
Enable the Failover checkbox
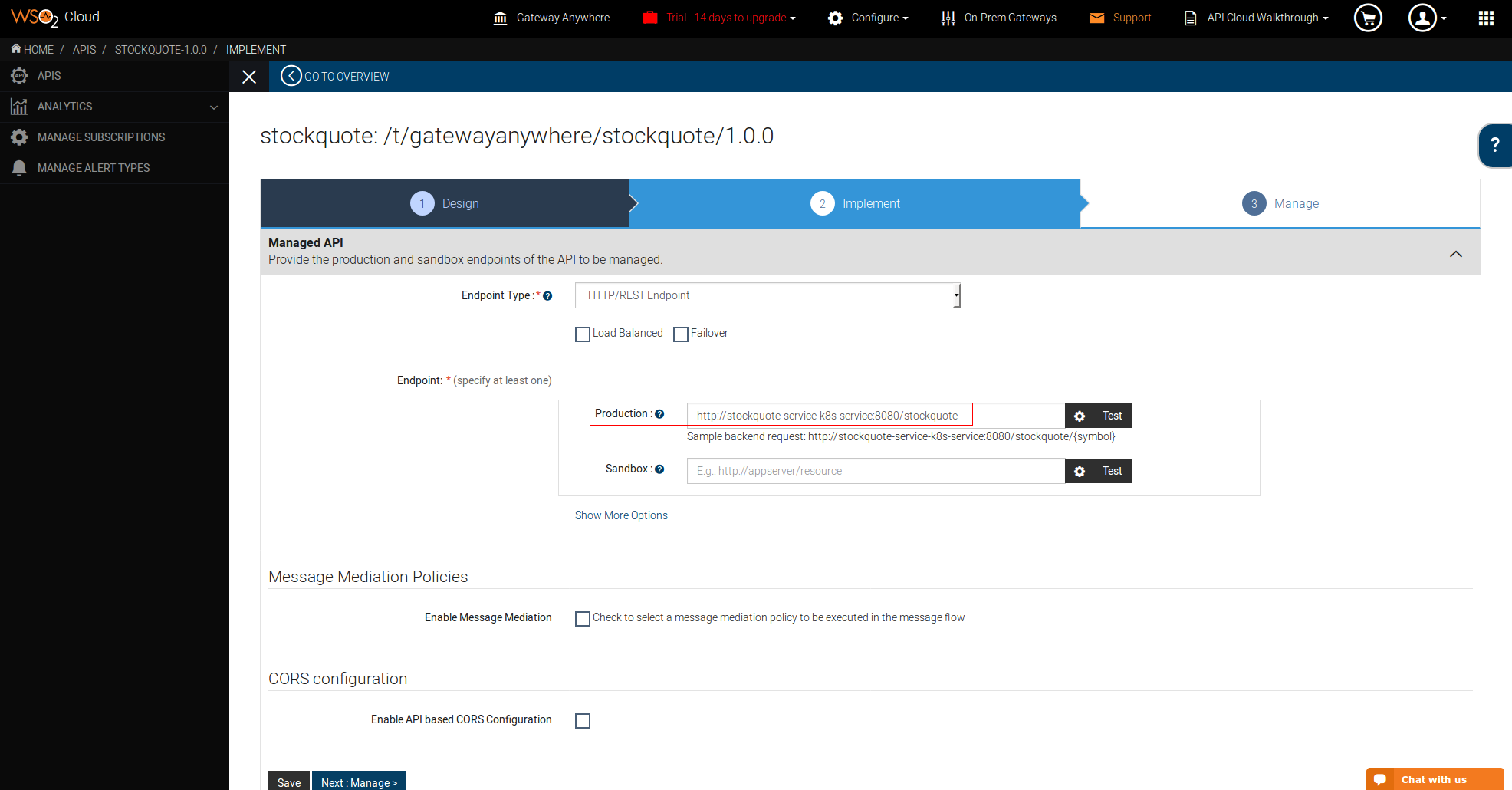681,334
